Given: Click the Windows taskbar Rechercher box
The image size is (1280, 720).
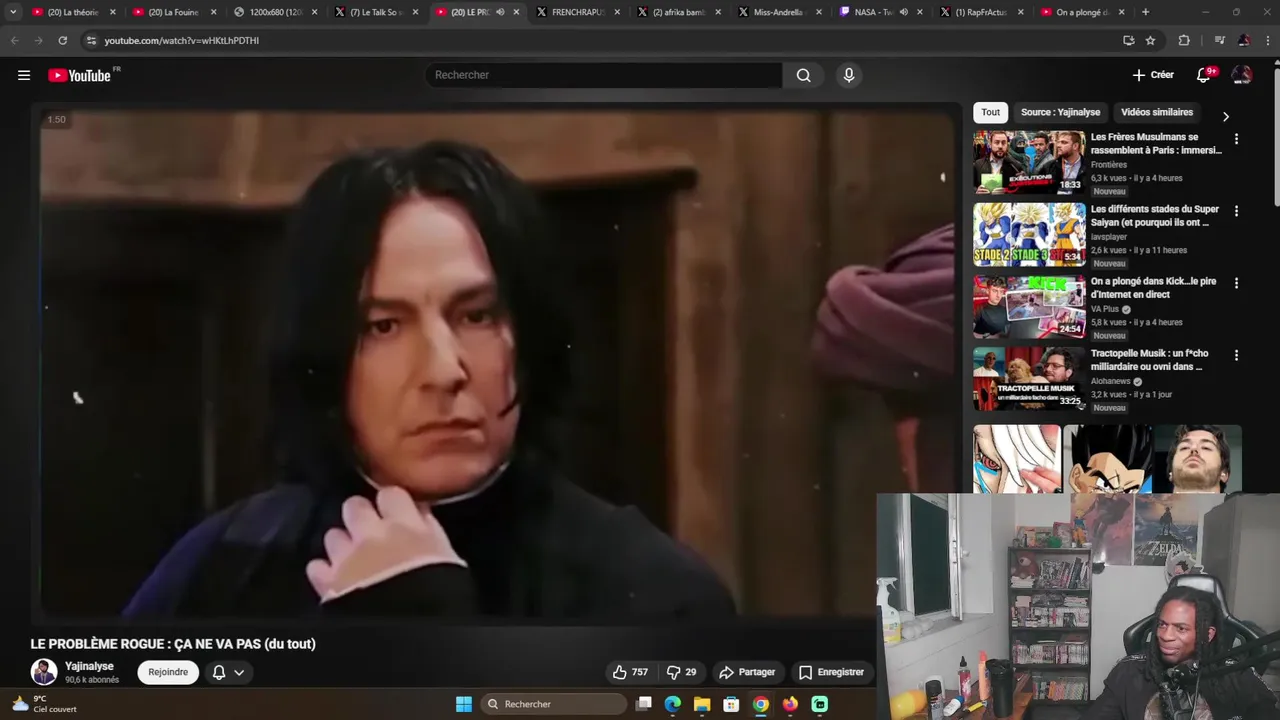Looking at the screenshot, I should [x=552, y=704].
